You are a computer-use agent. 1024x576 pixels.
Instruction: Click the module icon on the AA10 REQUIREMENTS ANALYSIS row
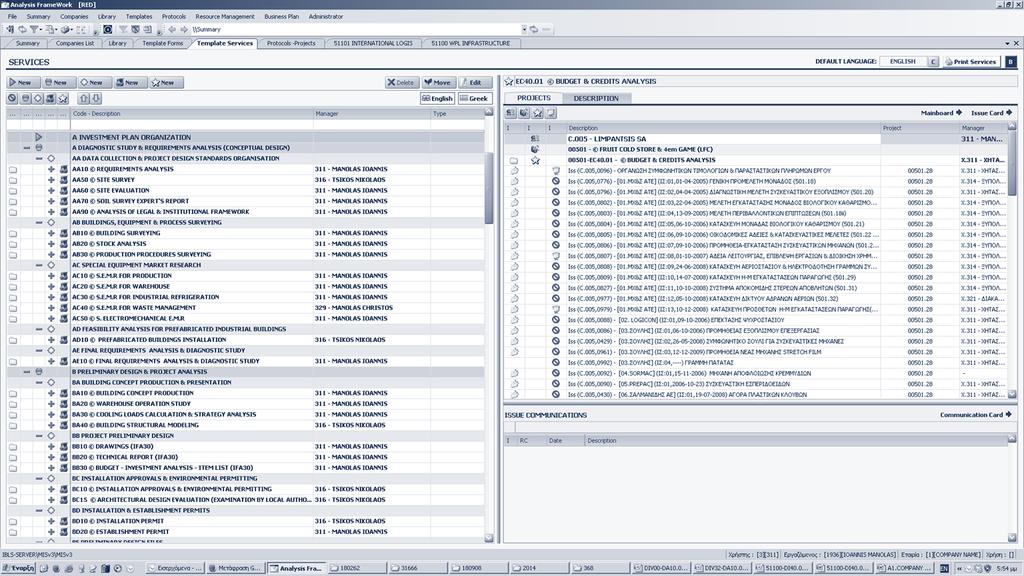(63, 169)
